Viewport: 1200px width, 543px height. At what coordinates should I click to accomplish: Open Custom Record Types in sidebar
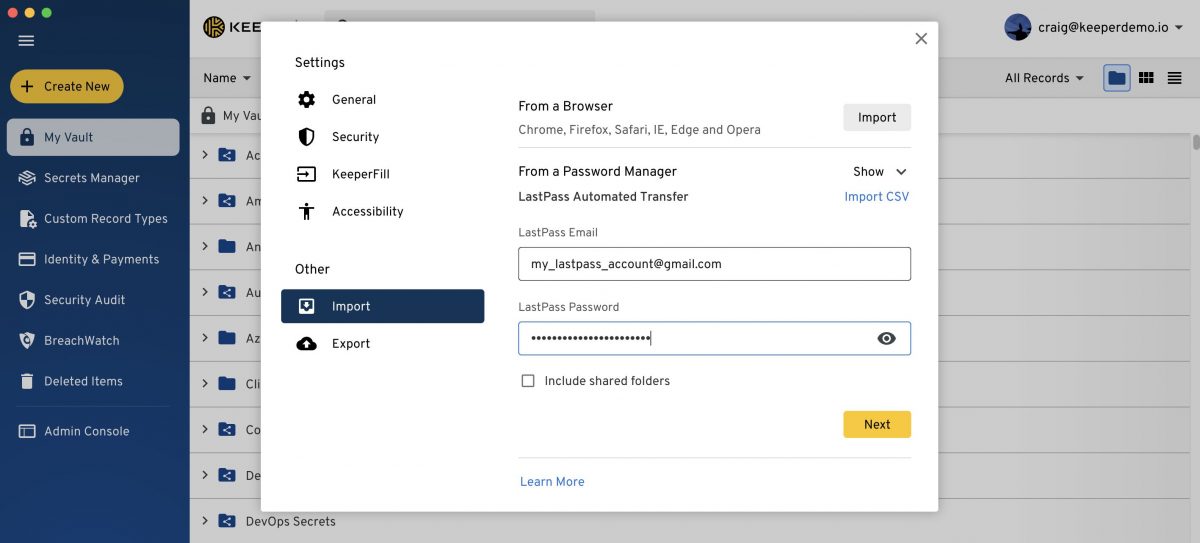tap(105, 219)
